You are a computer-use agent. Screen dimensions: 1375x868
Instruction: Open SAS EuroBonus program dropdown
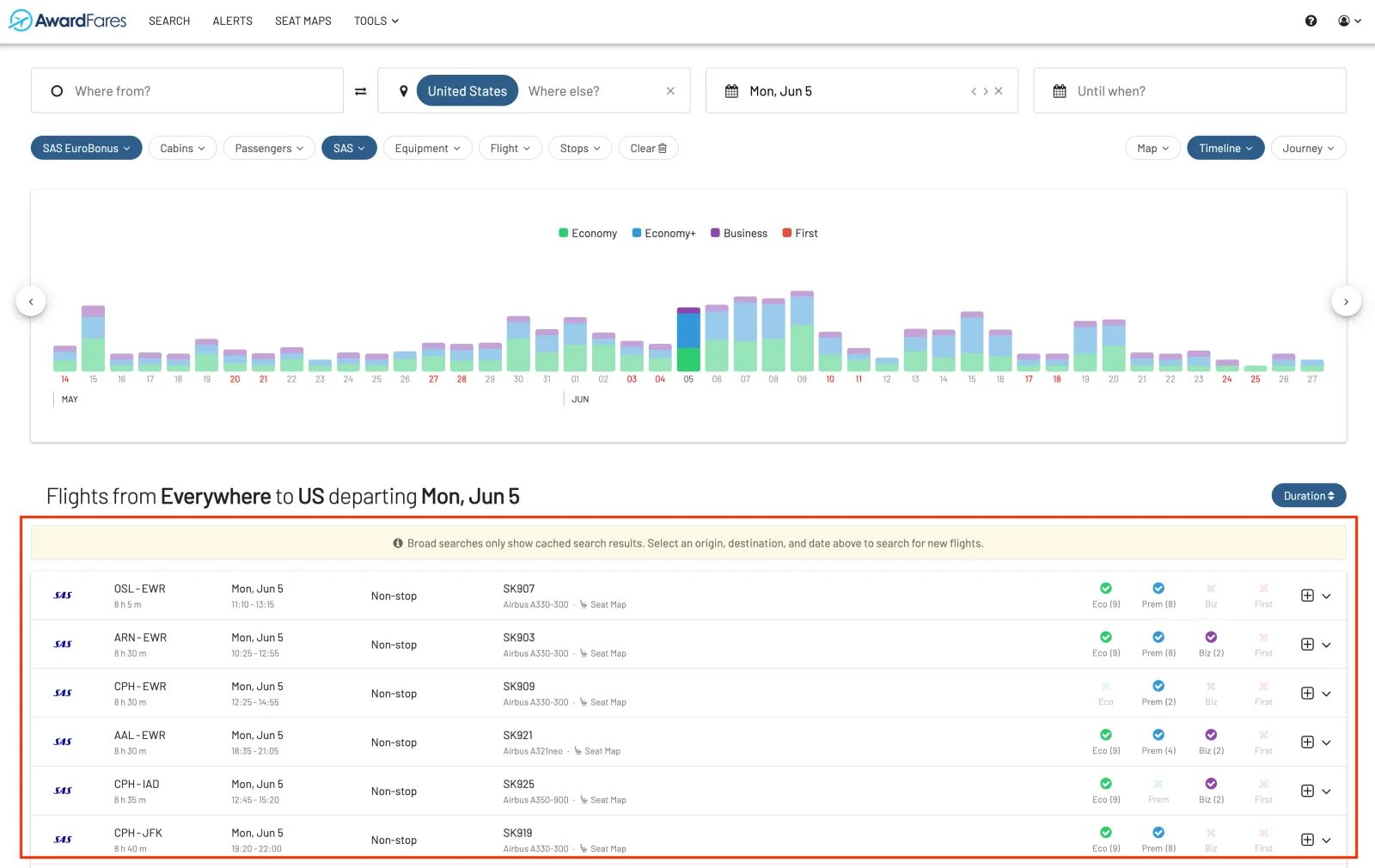(x=86, y=149)
